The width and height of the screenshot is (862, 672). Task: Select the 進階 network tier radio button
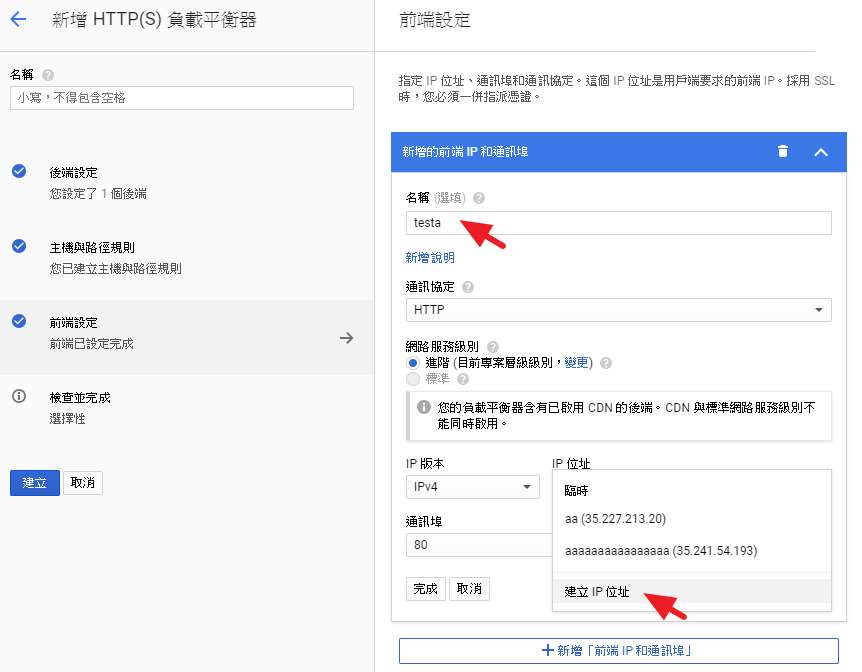pyautogui.click(x=412, y=363)
